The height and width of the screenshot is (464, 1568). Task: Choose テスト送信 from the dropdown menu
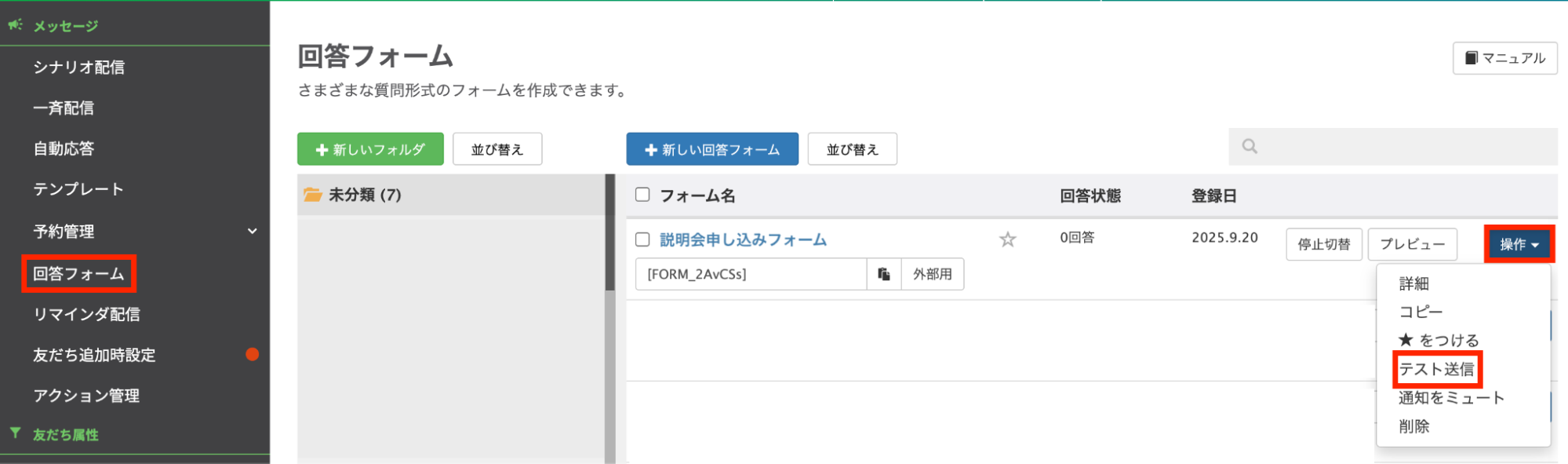pyautogui.click(x=1436, y=369)
